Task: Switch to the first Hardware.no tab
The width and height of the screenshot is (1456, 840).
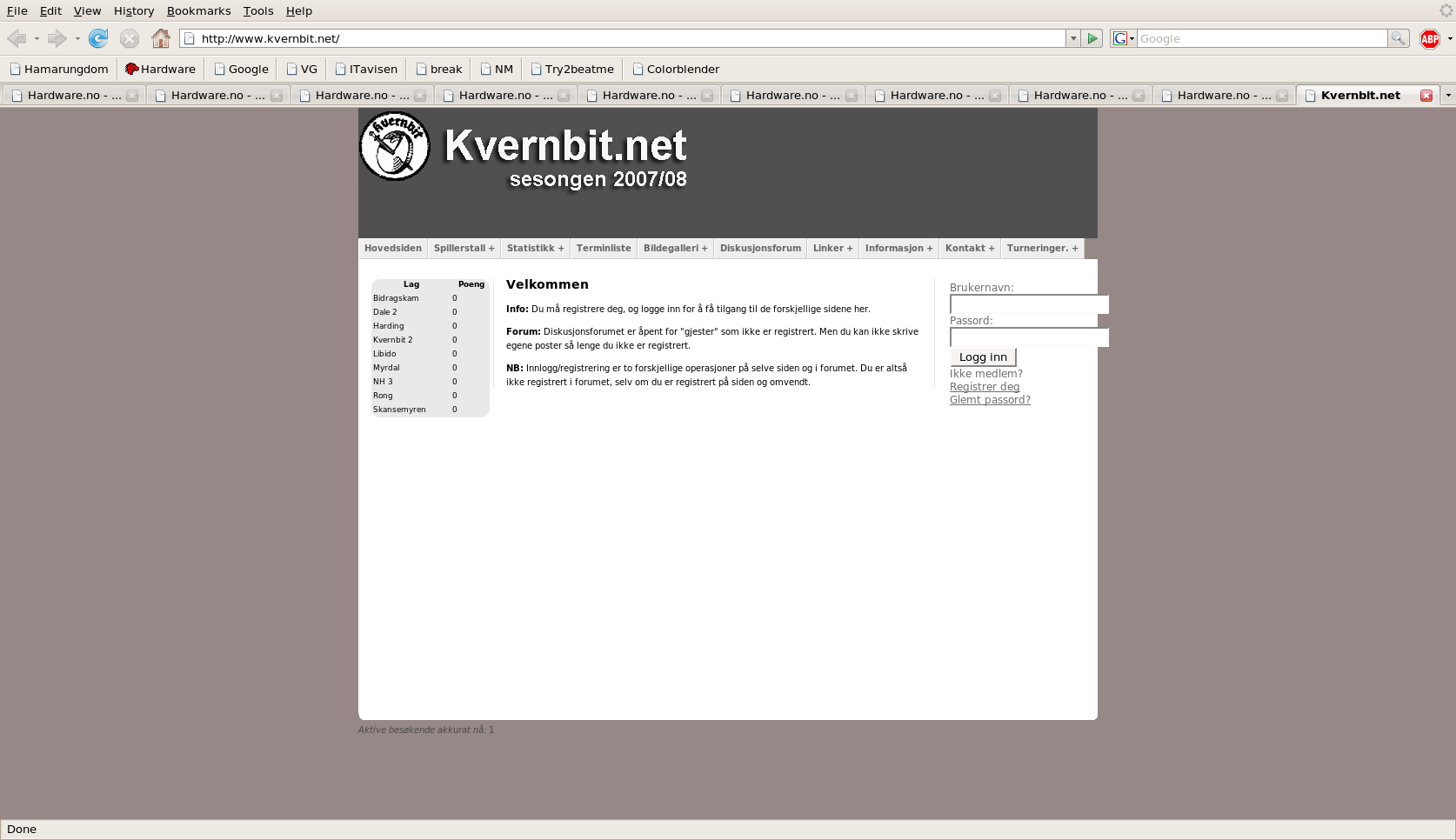Action: pos(74,96)
